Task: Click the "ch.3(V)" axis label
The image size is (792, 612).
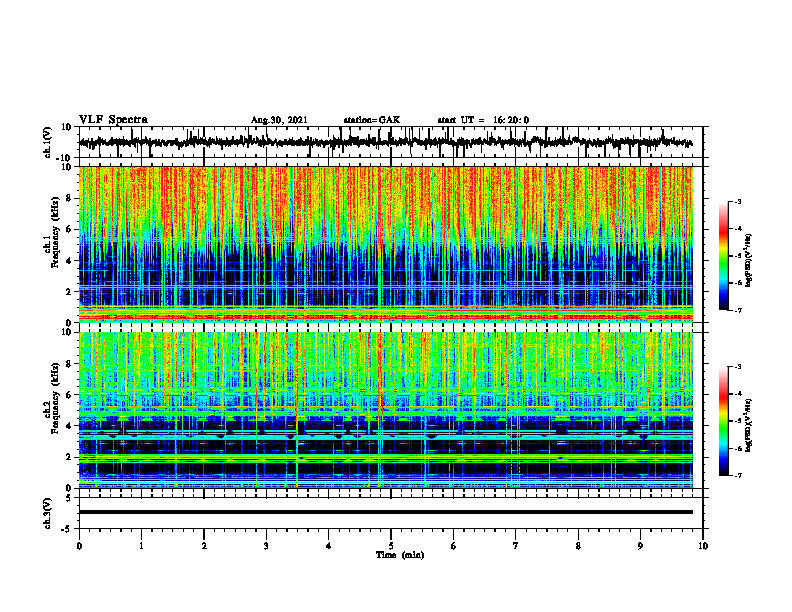Action: pos(48,514)
